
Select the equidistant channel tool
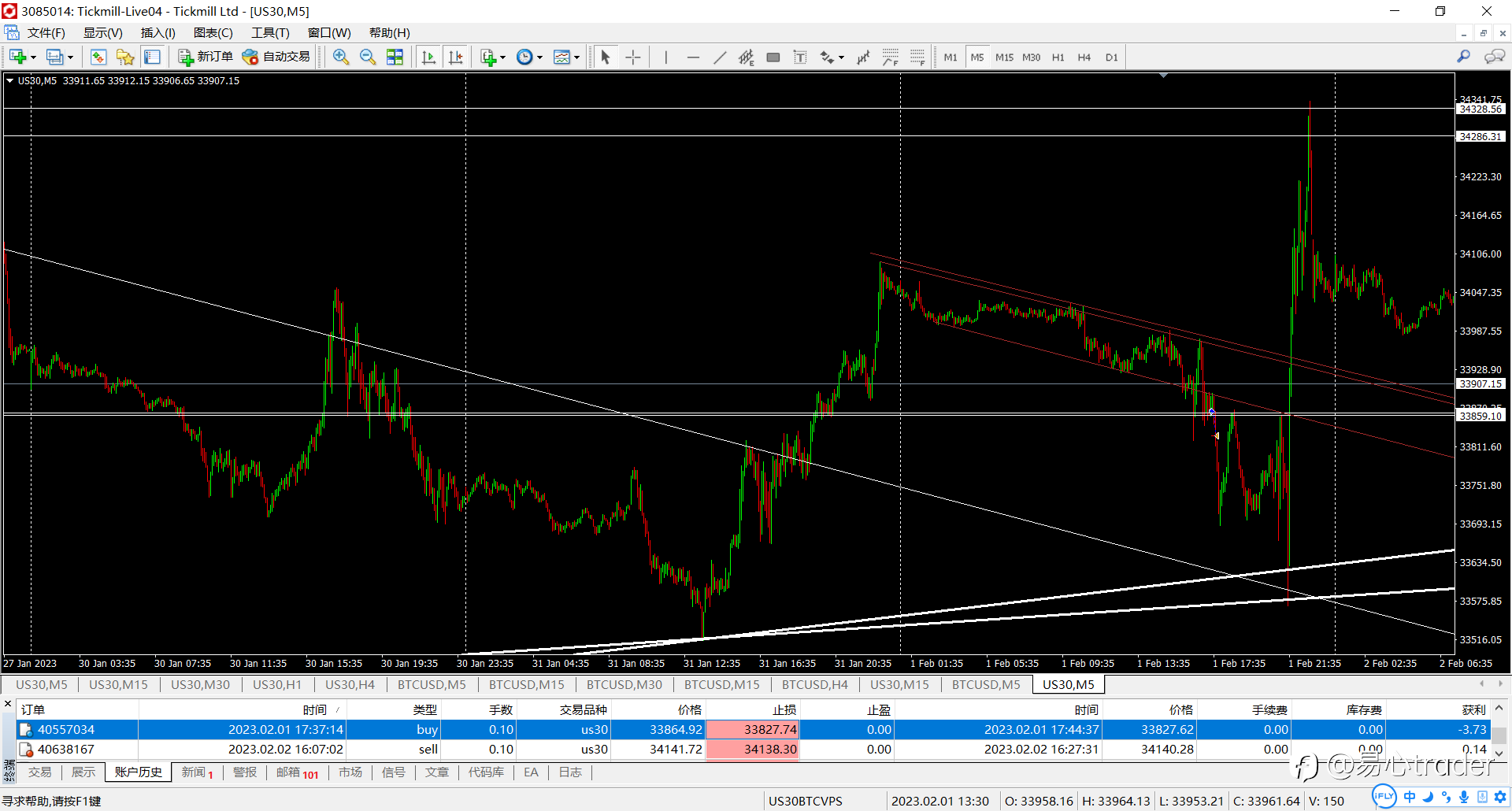(747, 57)
